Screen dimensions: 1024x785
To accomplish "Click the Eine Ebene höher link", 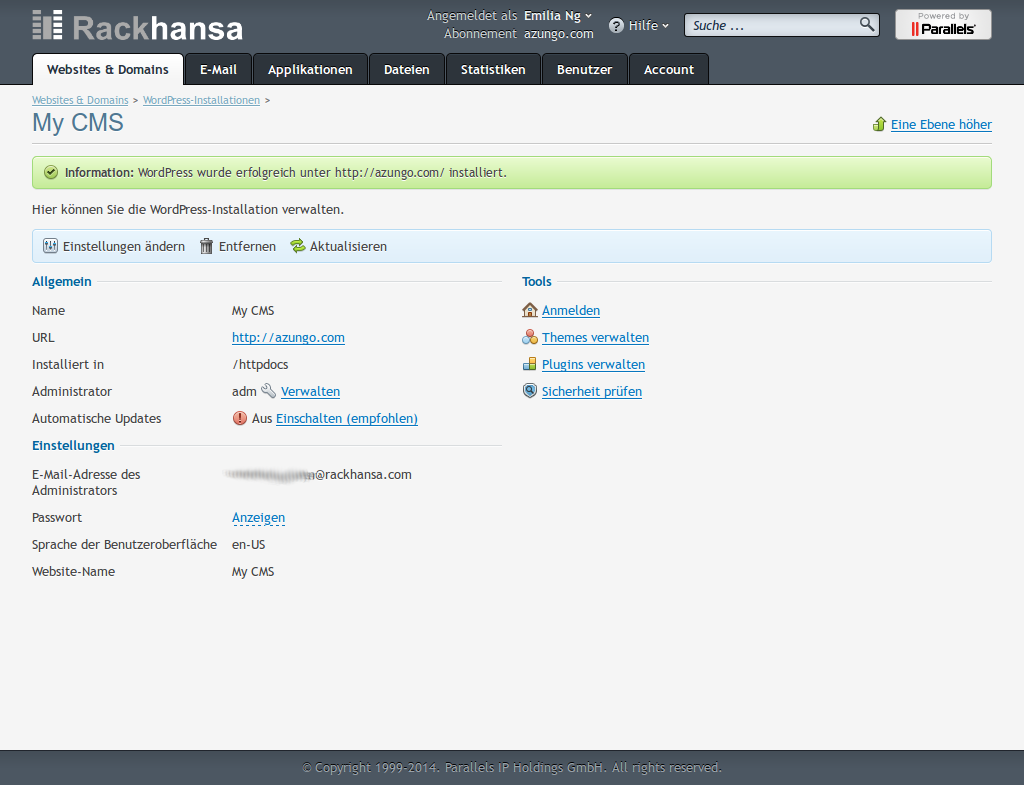I will tap(941, 124).
